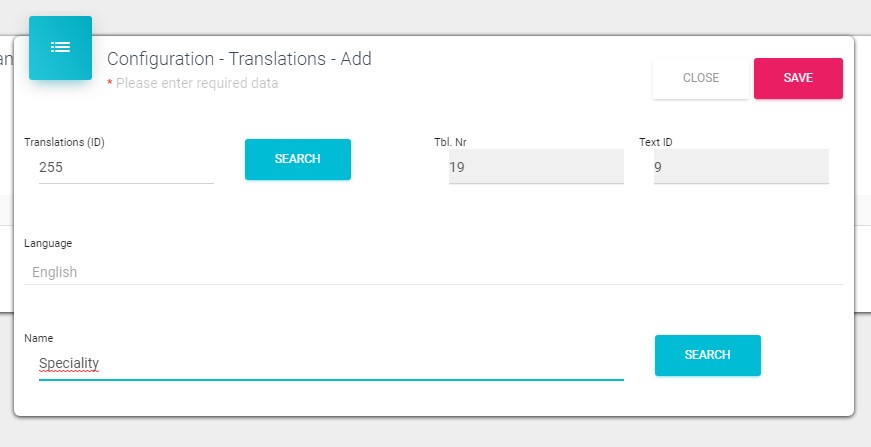Click the Text ID label
Viewport: 871px width, 447px height.
tap(656, 142)
